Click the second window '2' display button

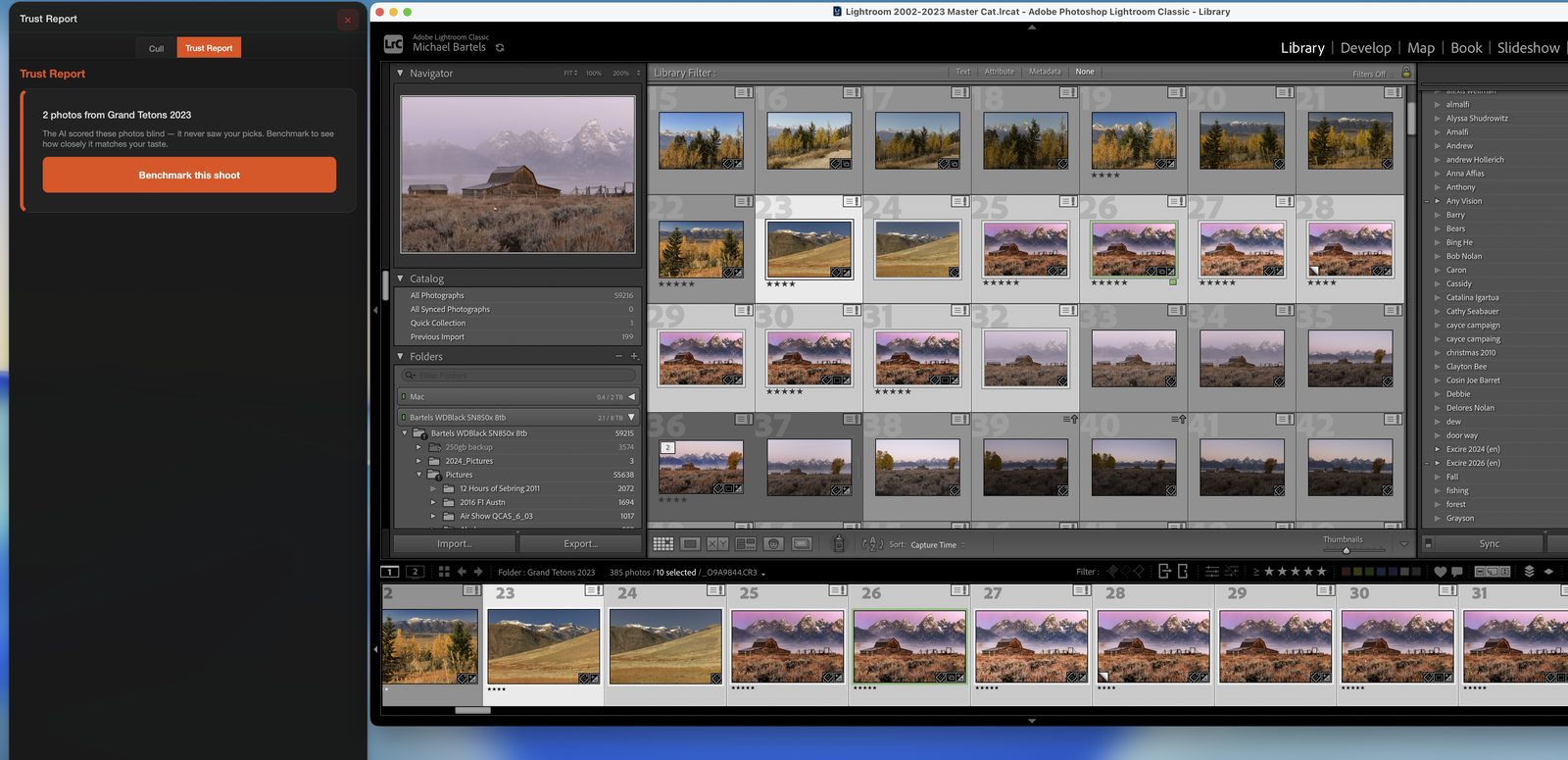pos(415,572)
